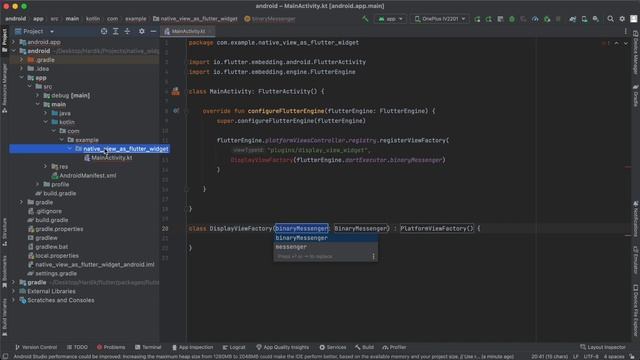Screen dimensions: 640x360
Task: Click Sync Project with Gradle Files icon
Action: coord(573,19)
